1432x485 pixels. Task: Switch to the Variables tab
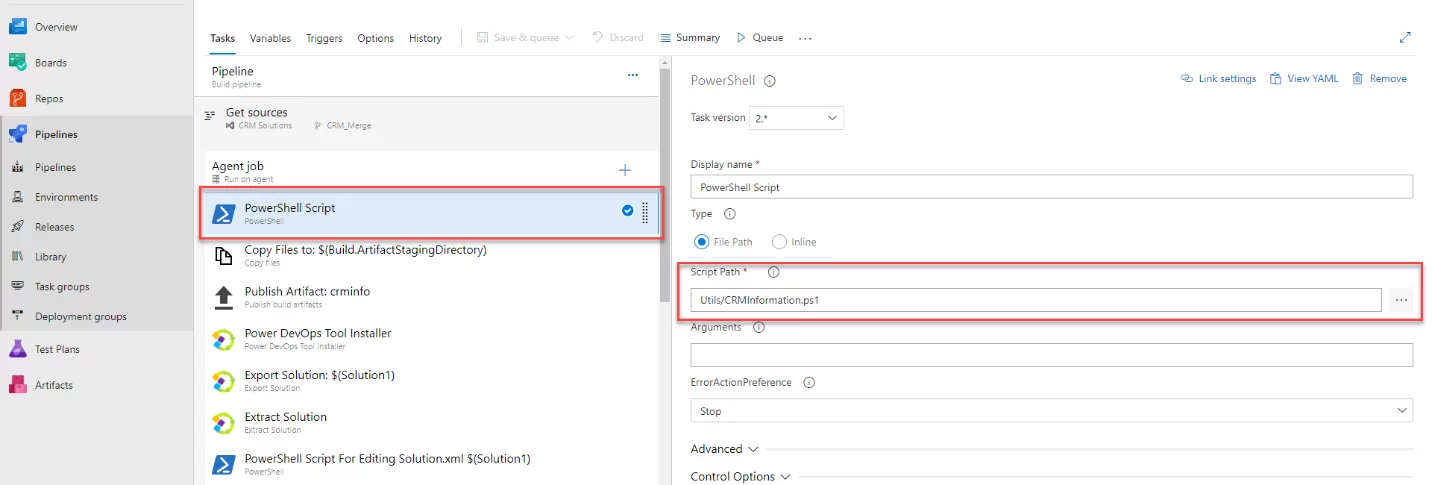click(270, 38)
